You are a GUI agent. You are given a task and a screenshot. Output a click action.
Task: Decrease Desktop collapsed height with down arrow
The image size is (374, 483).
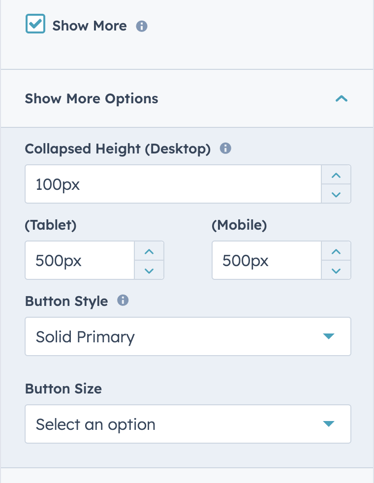(336, 194)
